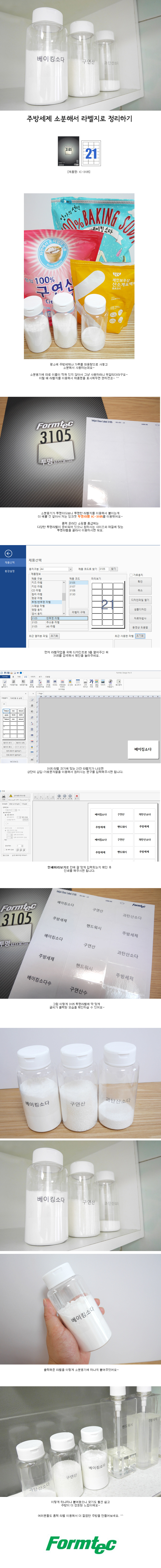Click the 3105 product package thumbnail
The height and width of the screenshot is (1568, 161).
pos(69,151)
